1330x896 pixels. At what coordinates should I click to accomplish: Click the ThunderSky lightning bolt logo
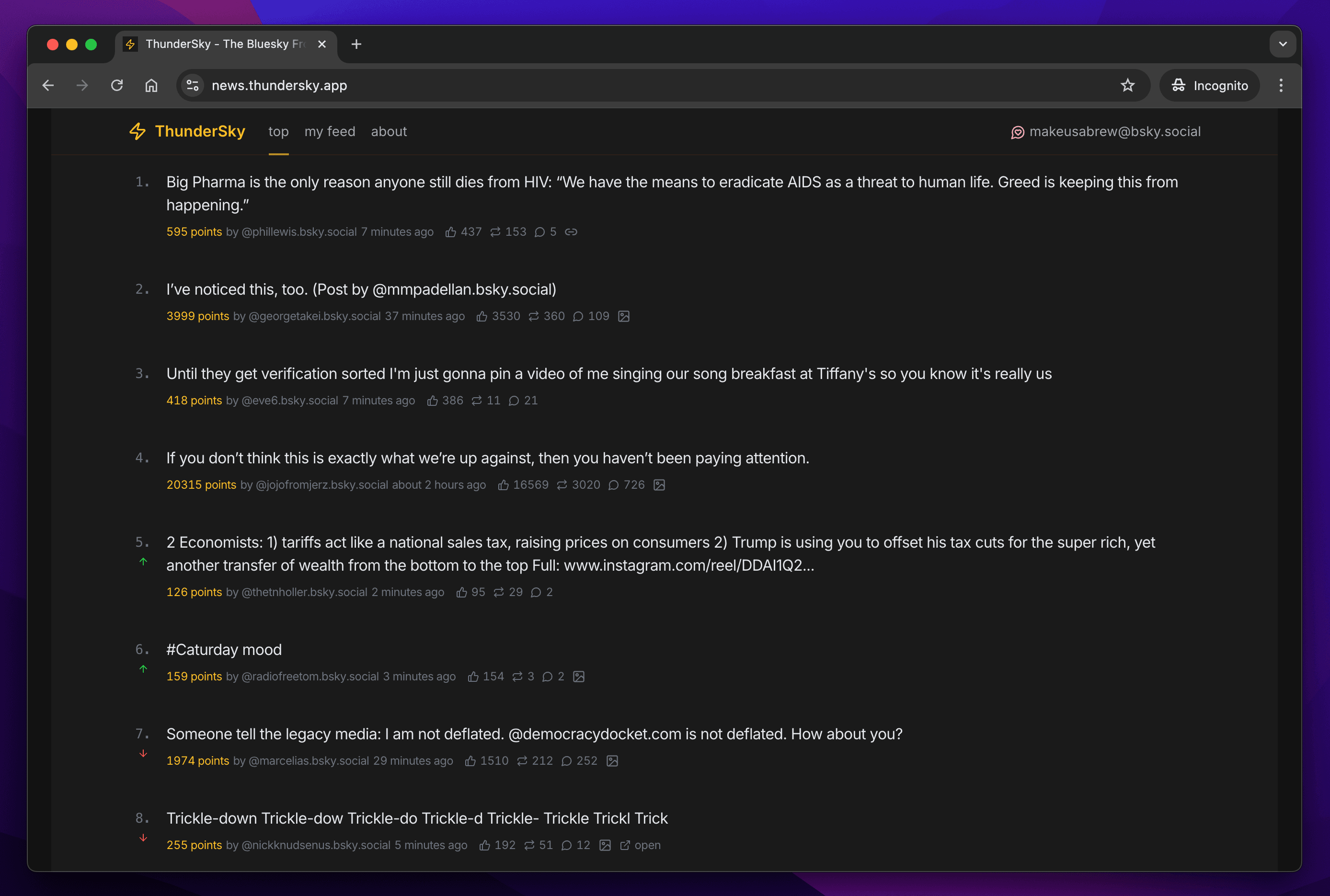tap(137, 131)
